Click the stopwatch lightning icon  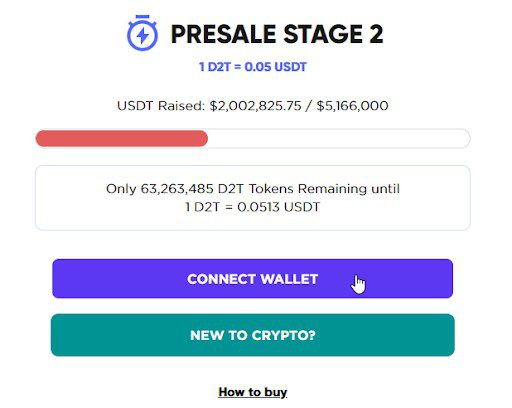pyautogui.click(x=142, y=33)
